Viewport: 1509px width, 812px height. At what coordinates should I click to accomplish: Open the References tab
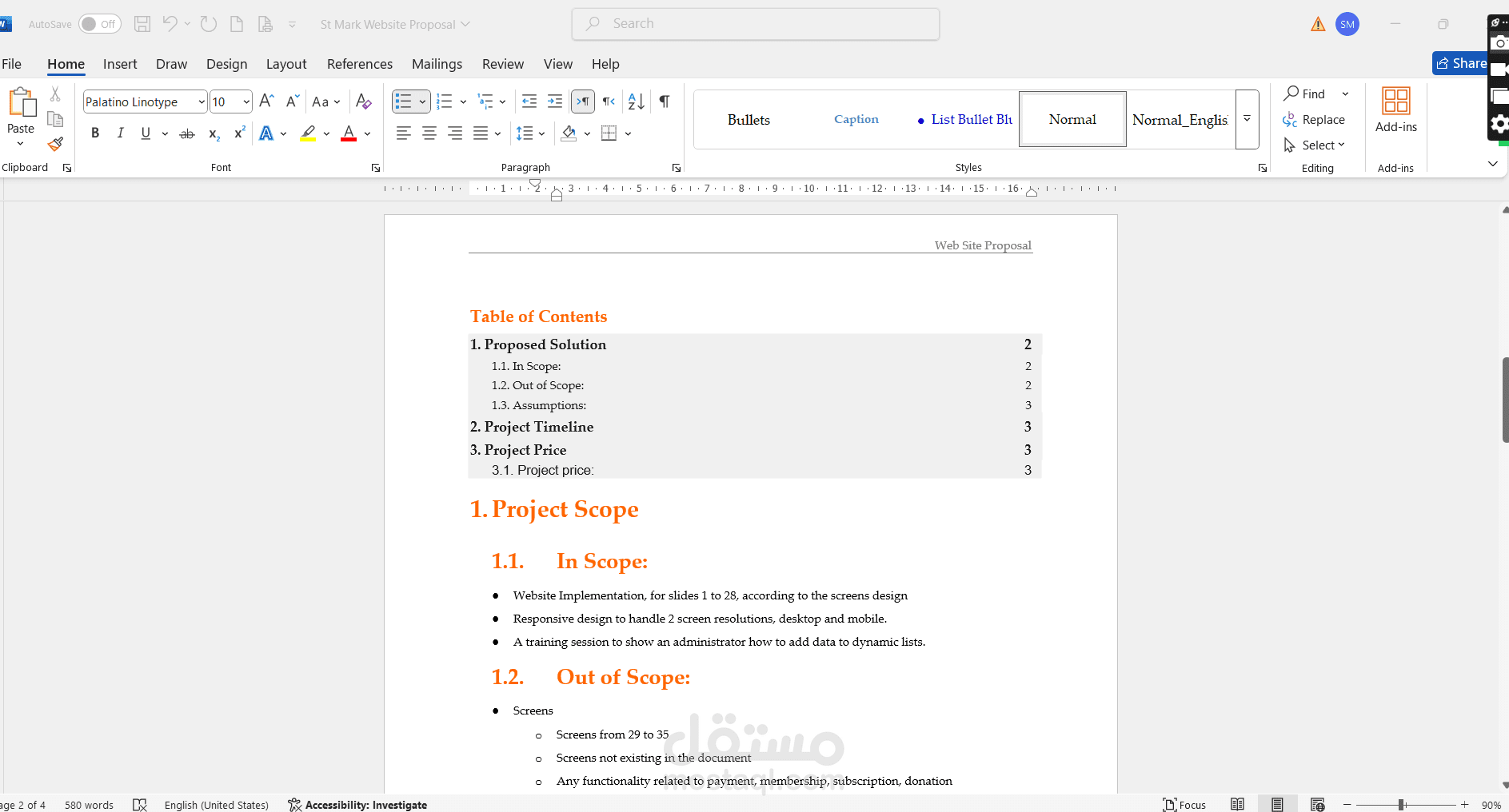click(360, 64)
